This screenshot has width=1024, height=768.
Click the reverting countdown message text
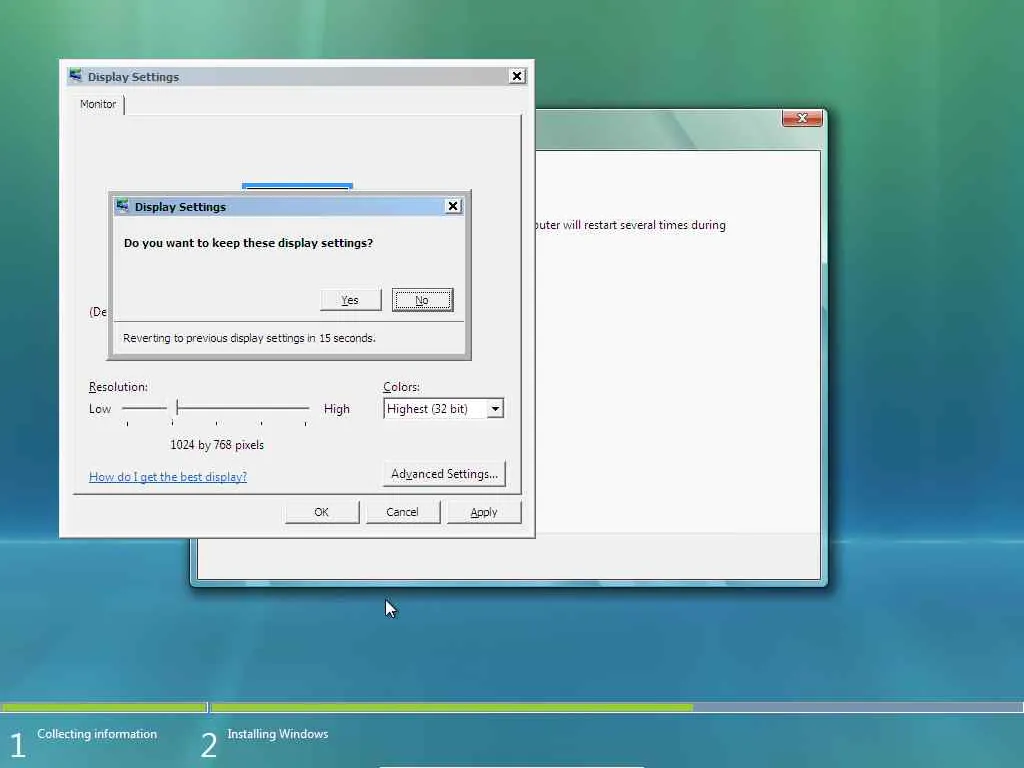click(249, 338)
